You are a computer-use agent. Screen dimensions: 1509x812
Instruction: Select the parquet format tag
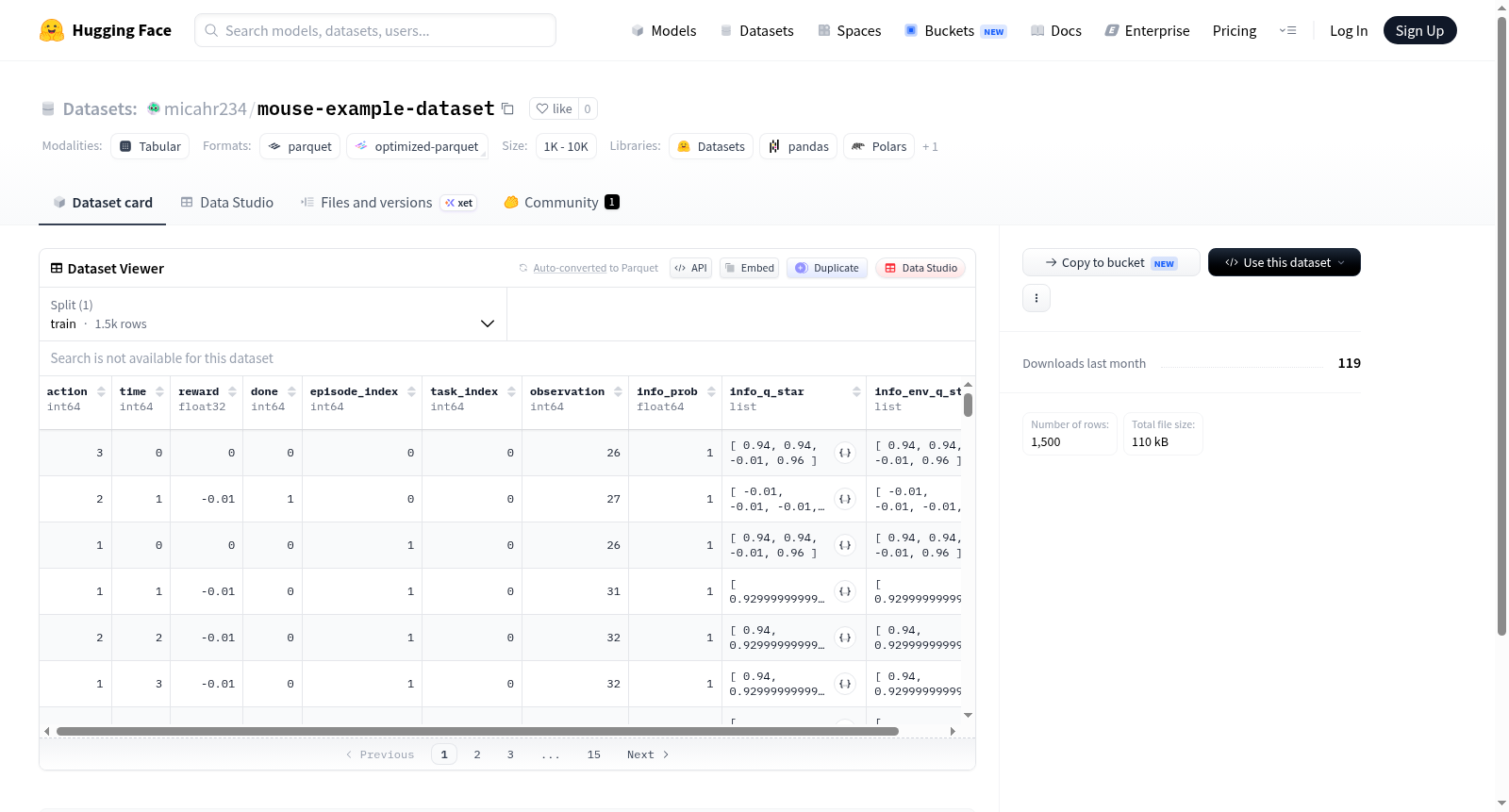pyautogui.click(x=300, y=146)
